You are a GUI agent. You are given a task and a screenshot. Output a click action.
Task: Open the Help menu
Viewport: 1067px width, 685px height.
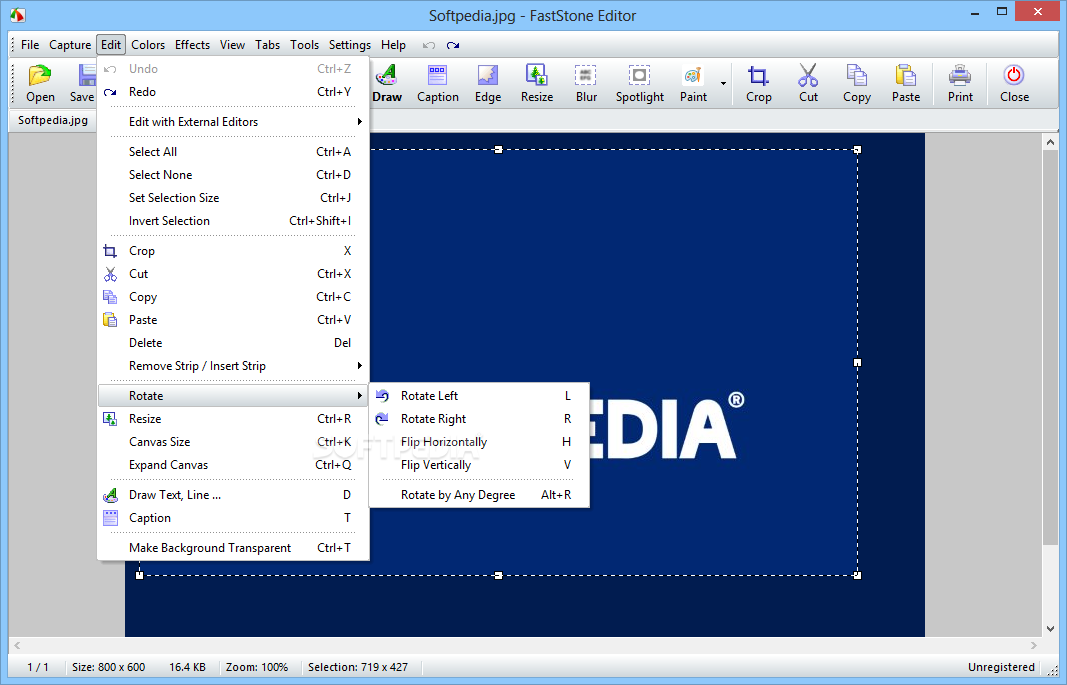click(x=393, y=45)
